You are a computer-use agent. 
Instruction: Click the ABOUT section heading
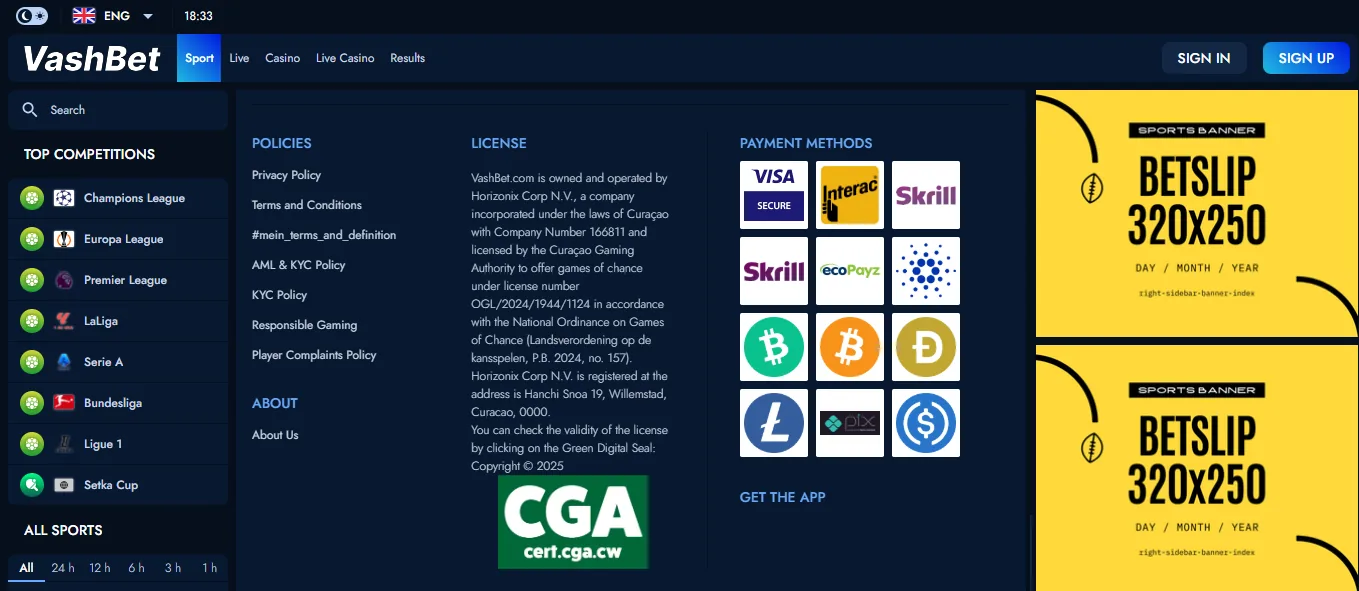pos(275,403)
